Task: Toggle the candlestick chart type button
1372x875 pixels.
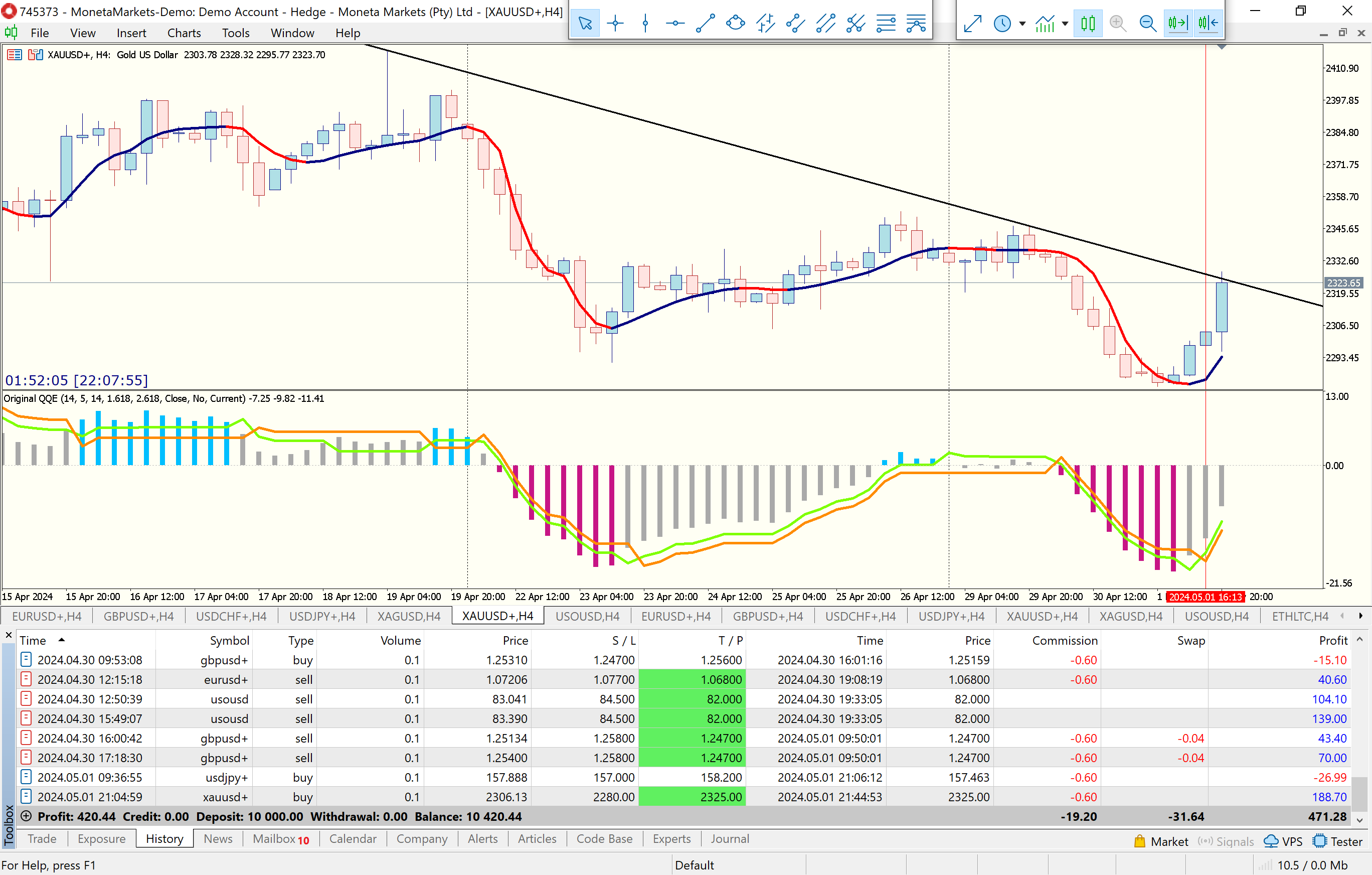Action: (x=1087, y=24)
